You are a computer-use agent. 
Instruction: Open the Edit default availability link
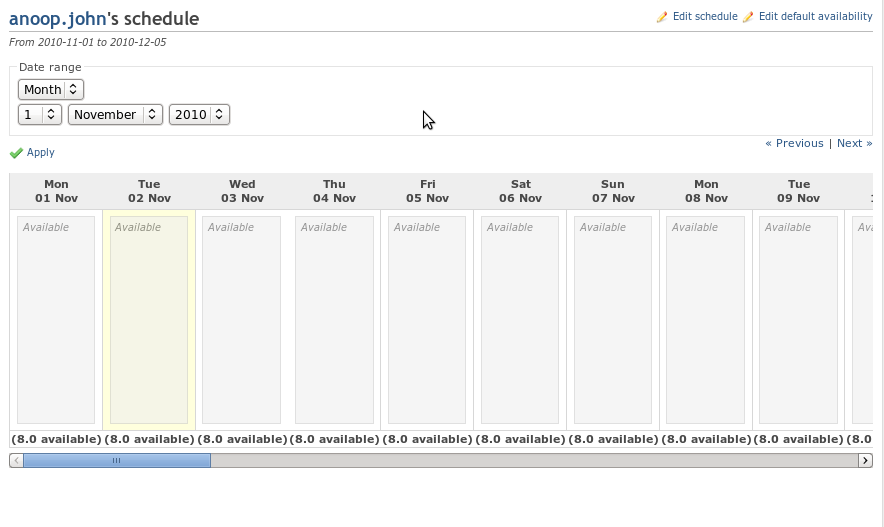(815, 16)
